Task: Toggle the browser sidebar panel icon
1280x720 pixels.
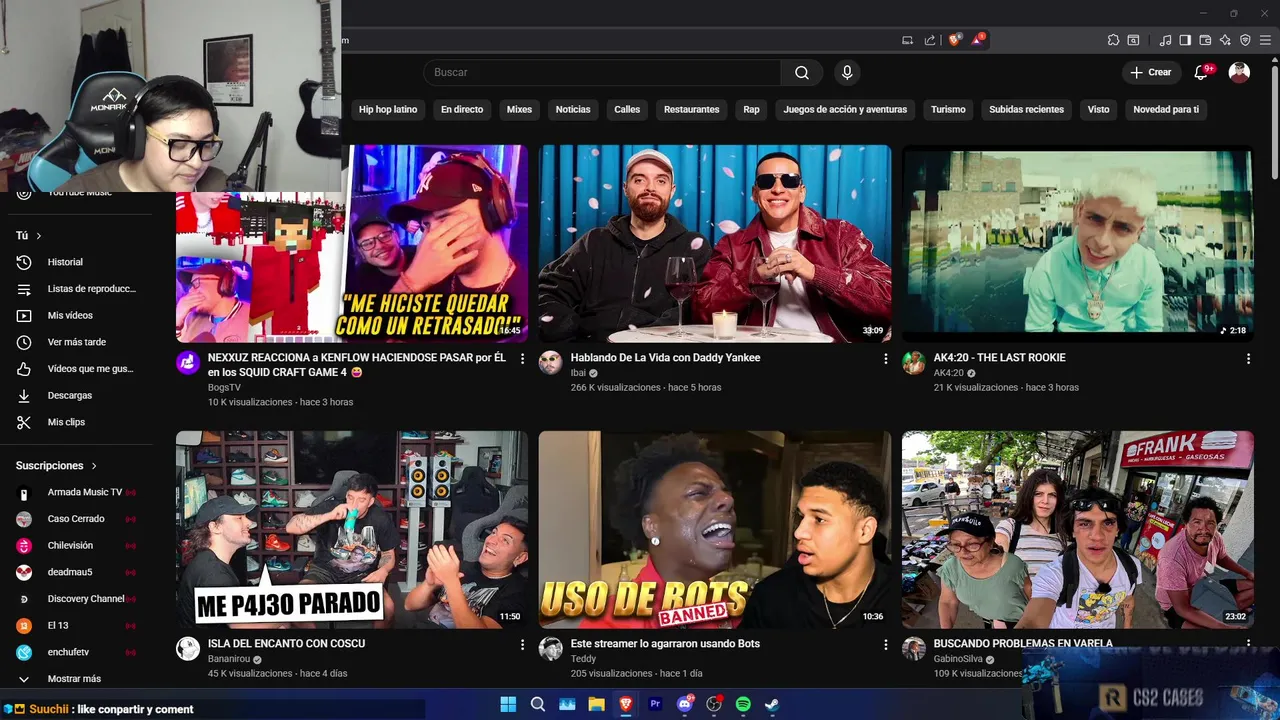Action: [x=1185, y=40]
